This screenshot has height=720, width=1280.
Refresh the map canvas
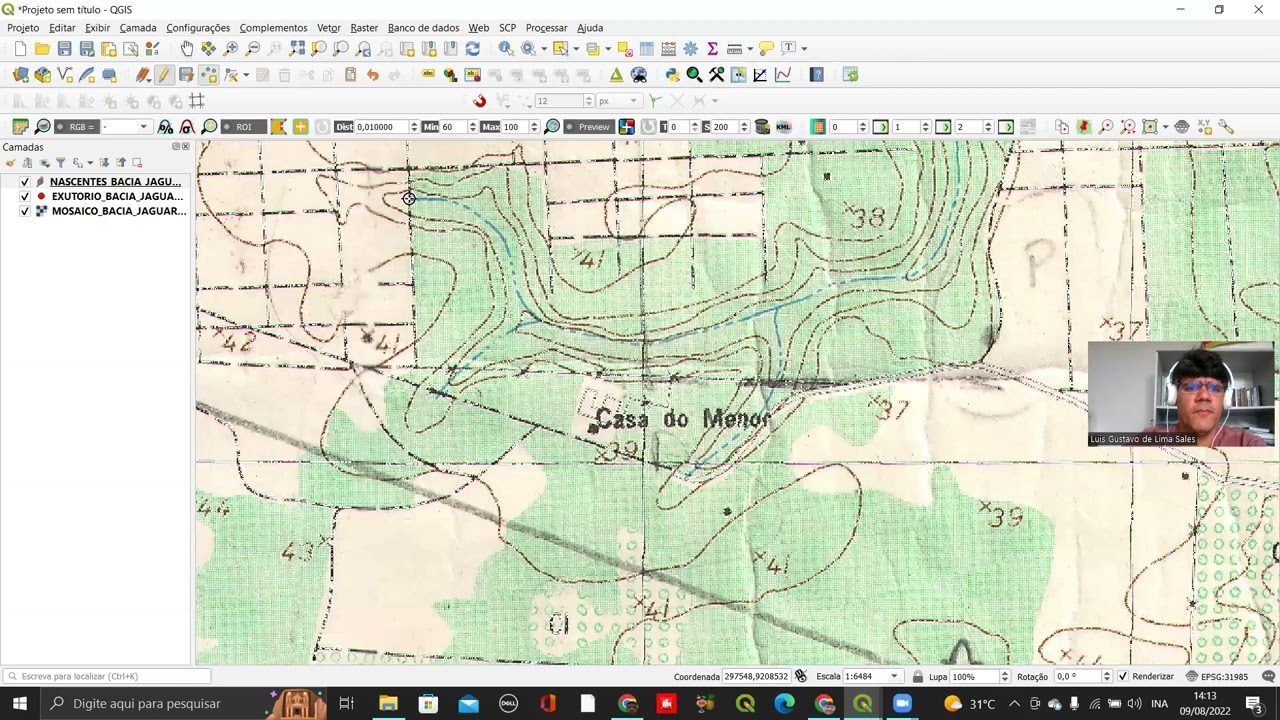coord(473,48)
